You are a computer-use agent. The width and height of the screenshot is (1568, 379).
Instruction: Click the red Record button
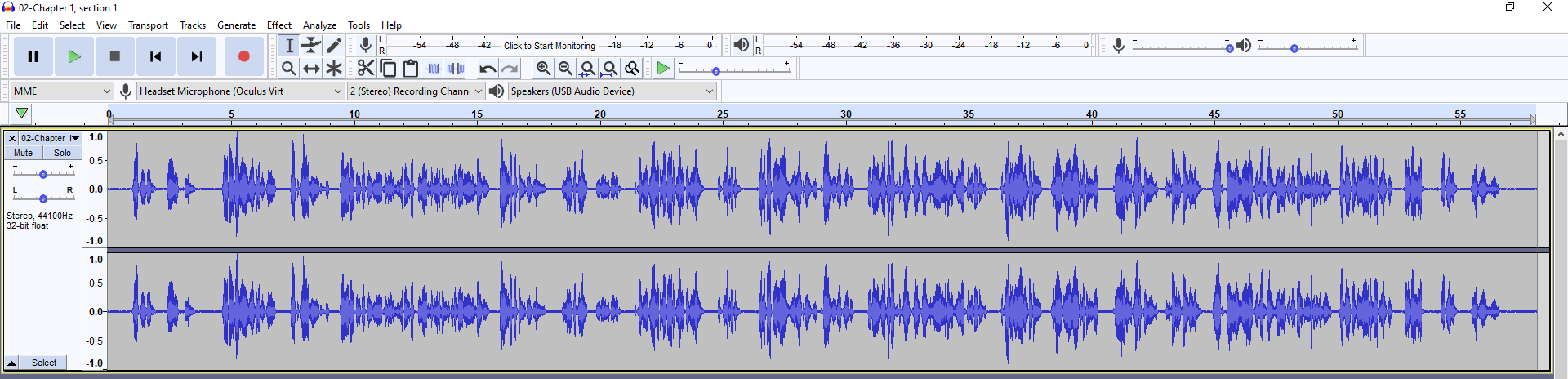pyautogui.click(x=243, y=56)
